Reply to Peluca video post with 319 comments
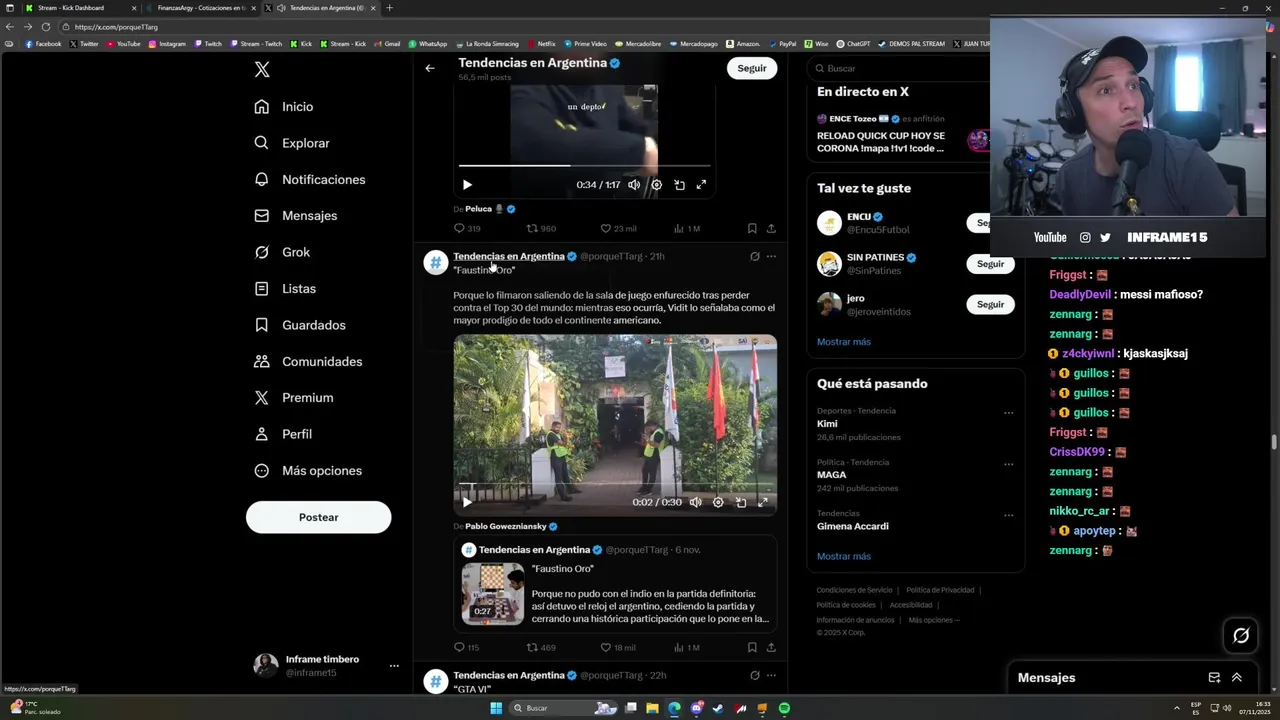The image size is (1280, 720). [467, 228]
